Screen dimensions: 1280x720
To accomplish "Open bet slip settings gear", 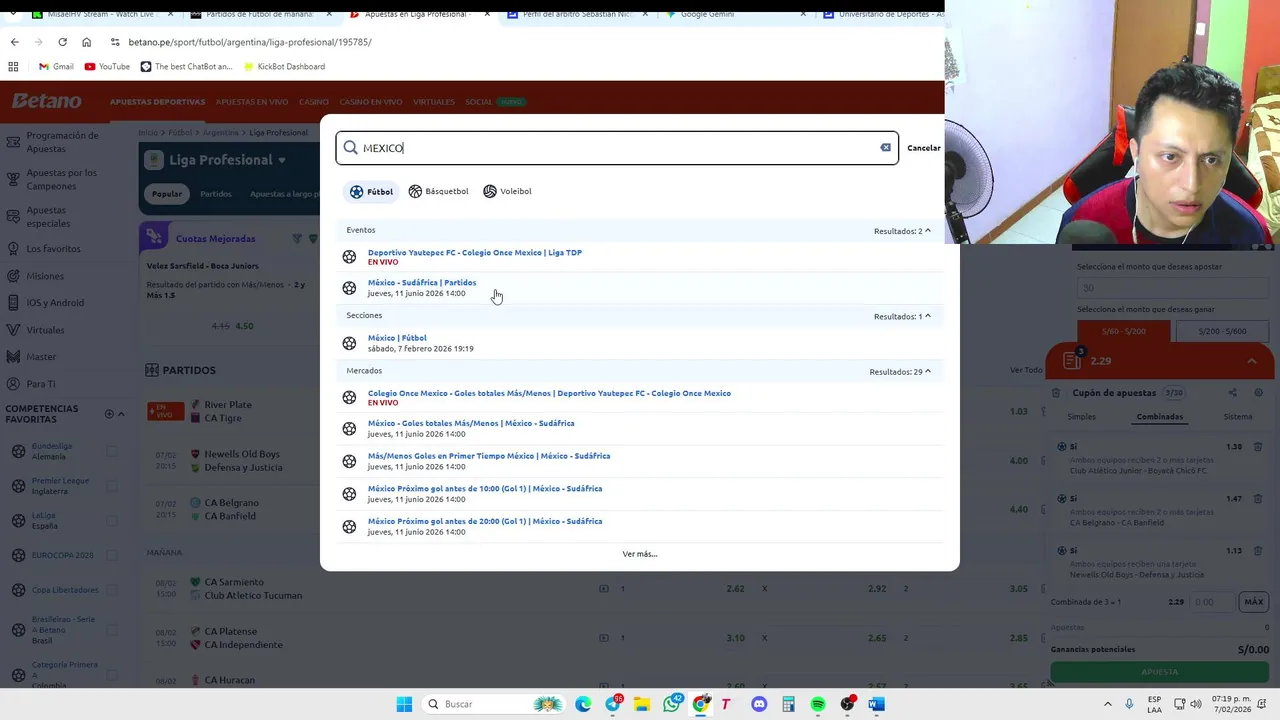I will [x=1258, y=393].
